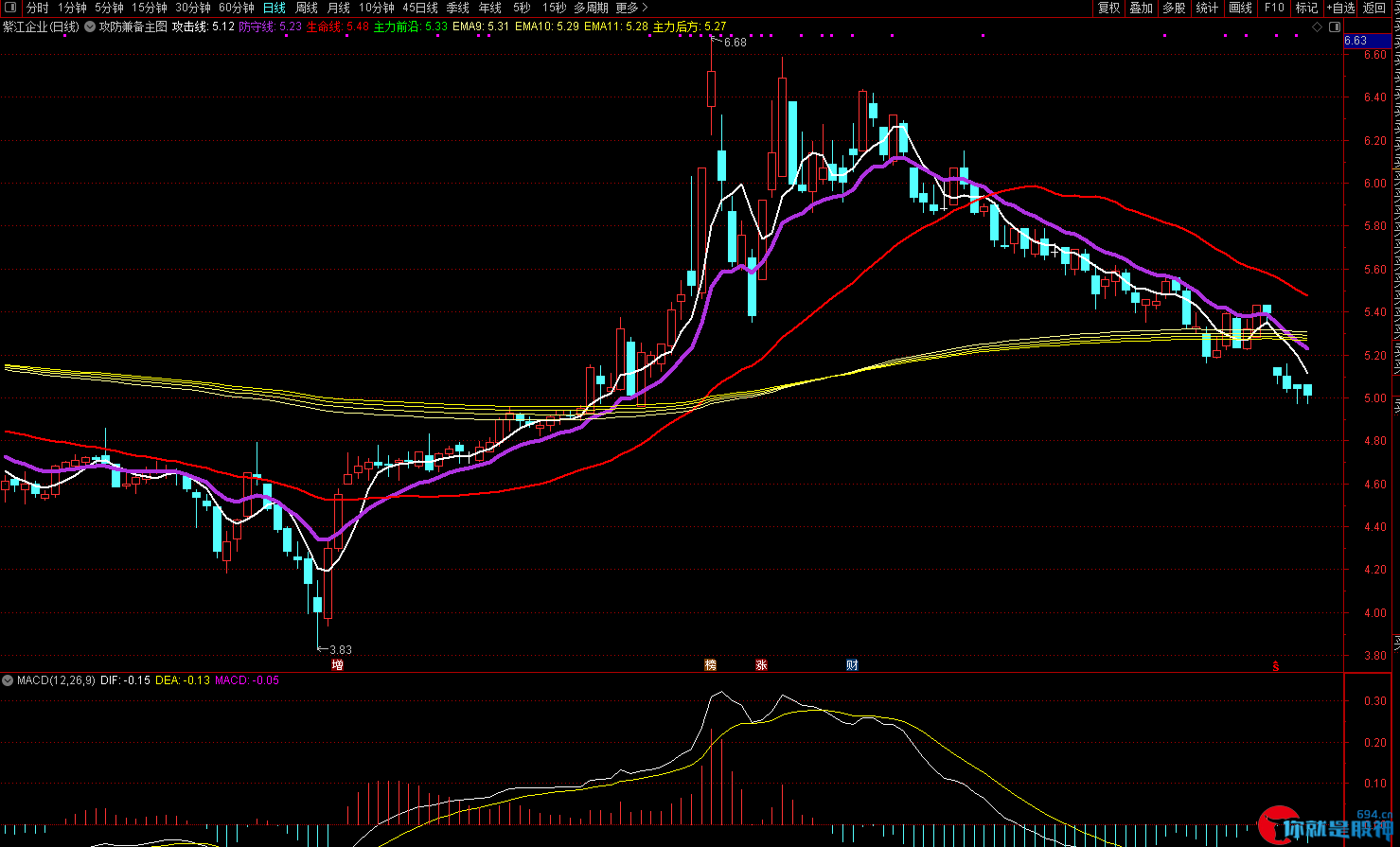Screen dimensions: 1400x847
Task: Click the 叠加 overlay button
Action: (1142, 8)
